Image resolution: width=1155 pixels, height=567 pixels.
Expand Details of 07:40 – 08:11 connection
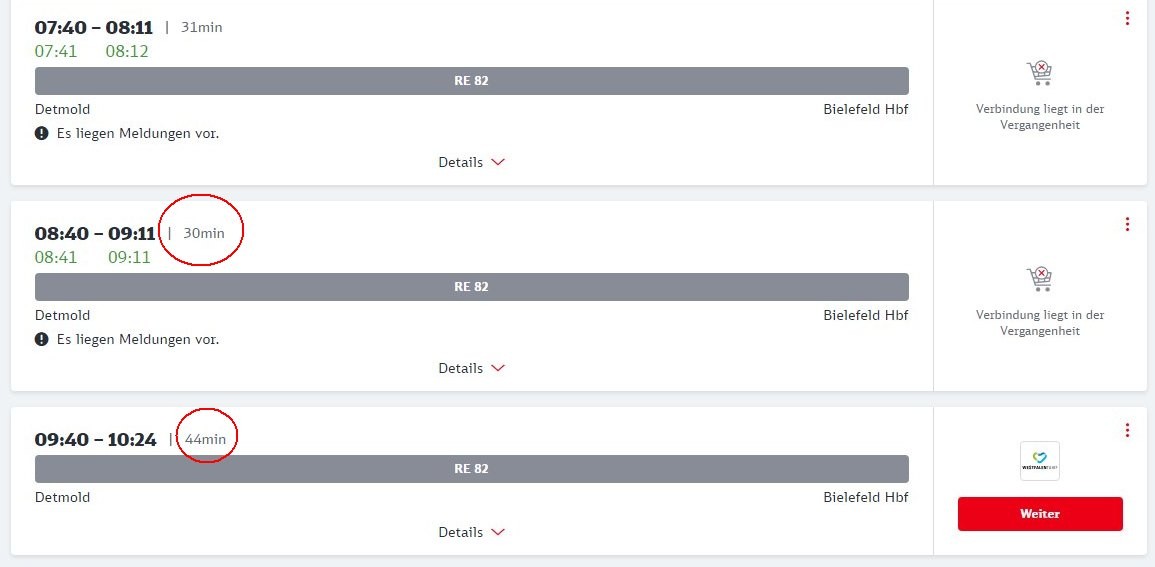[x=471, y=162]
